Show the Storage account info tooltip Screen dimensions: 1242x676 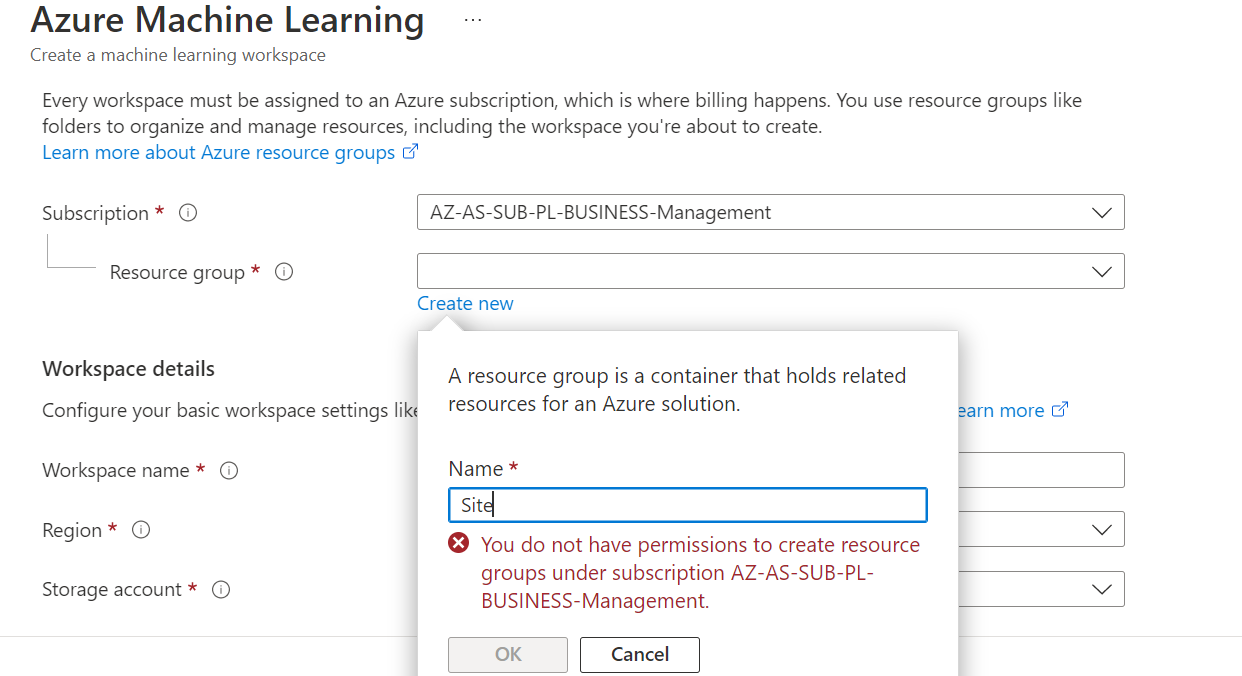[221, 590]
